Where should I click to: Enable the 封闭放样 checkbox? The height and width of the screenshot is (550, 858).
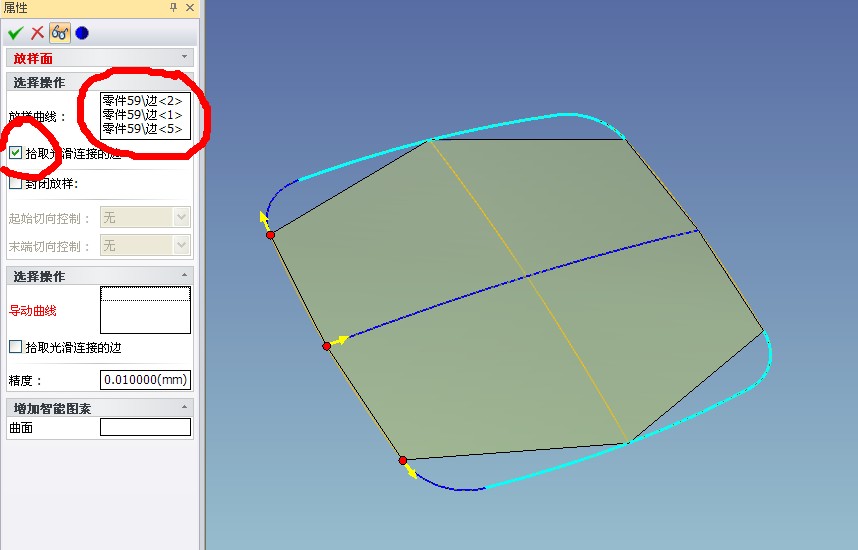tap(15, 183)
